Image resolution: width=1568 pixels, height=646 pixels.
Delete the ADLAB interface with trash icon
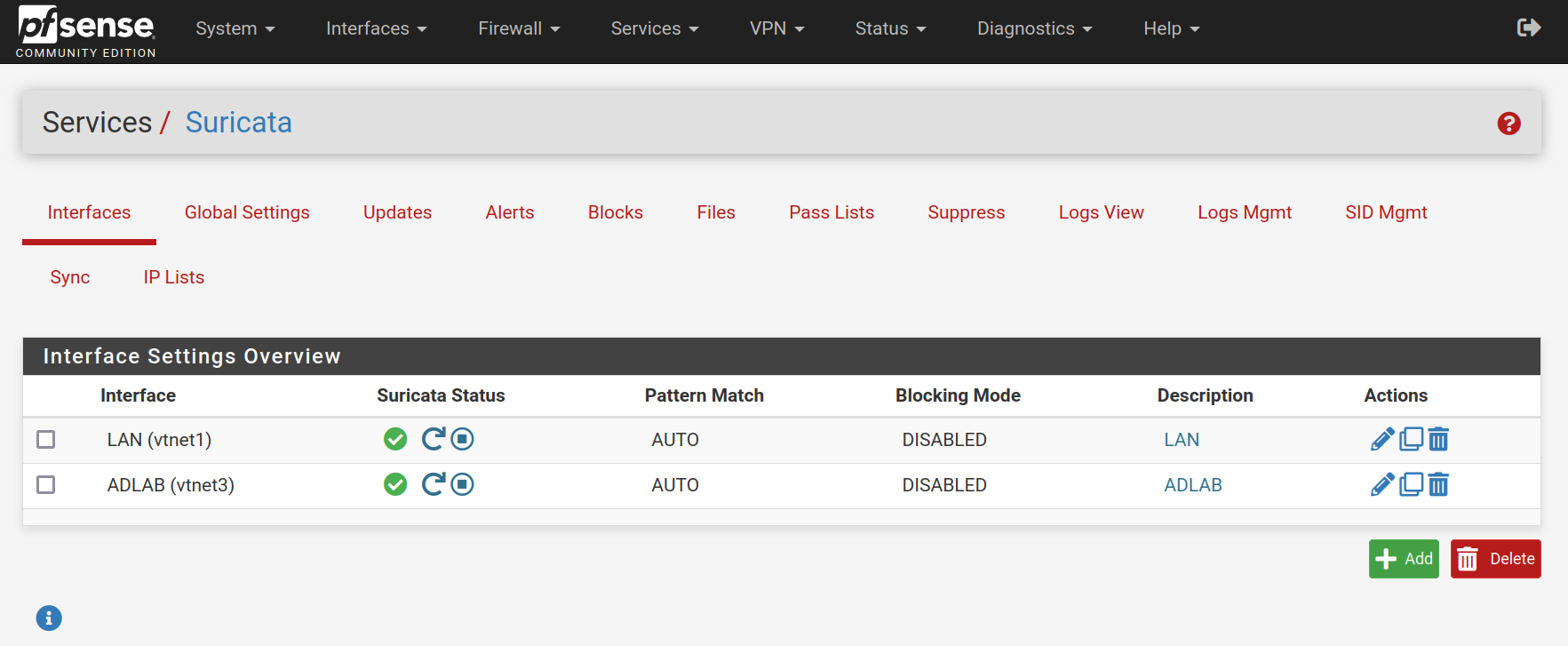pos(1438,484)
